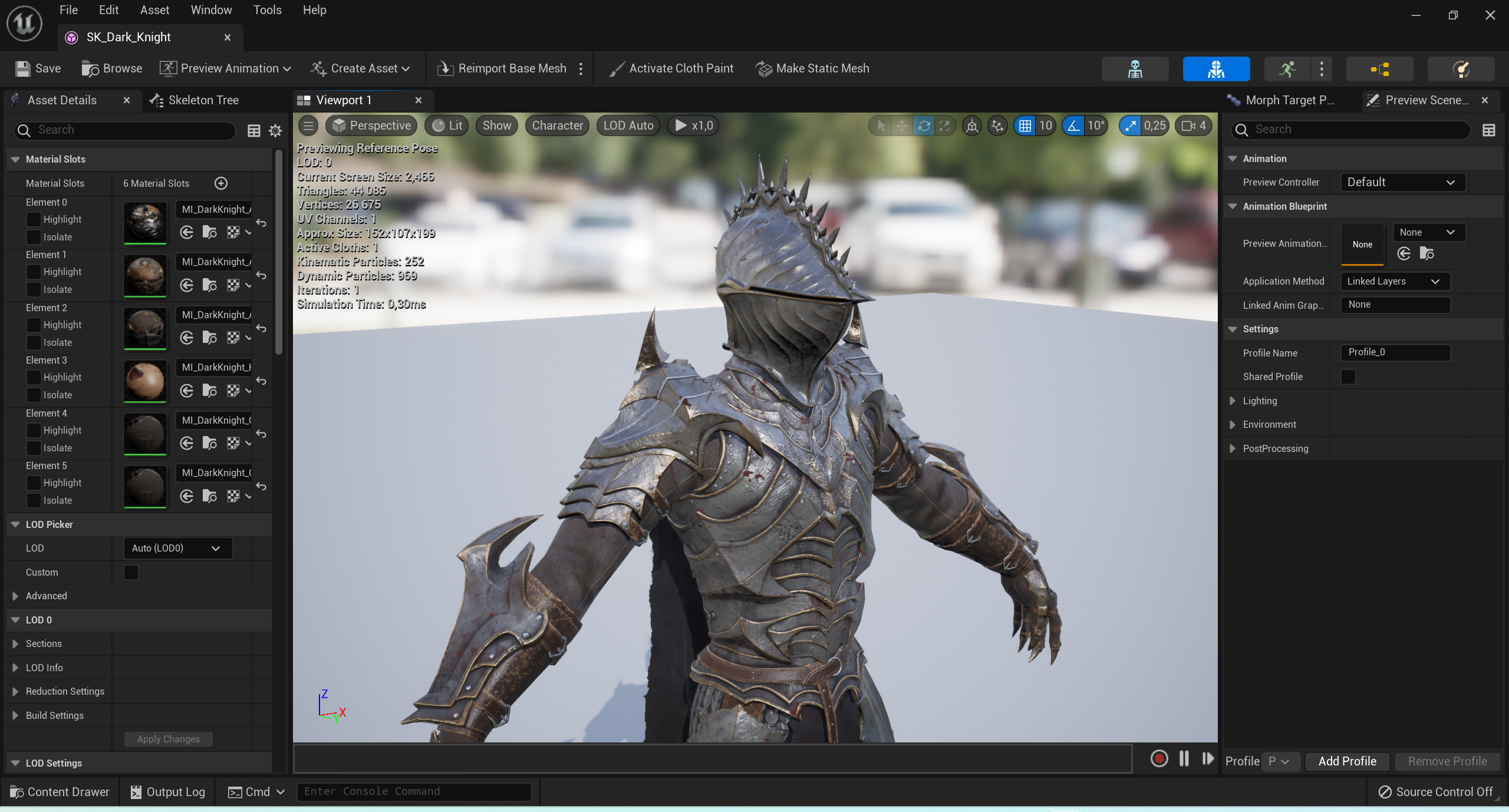1509x812 pixels.
Task: Open the Asset menu
Action: pyautogui.click(x=154, y=10)
